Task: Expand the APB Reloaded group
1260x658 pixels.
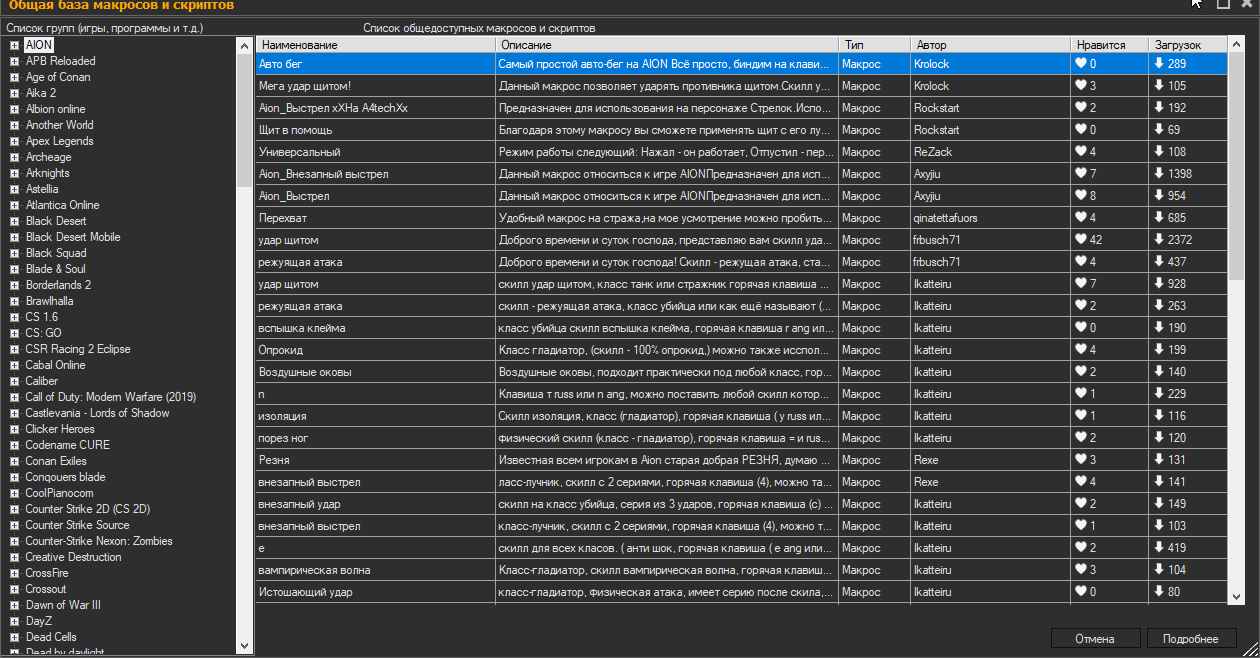Action: pos(14,61)
